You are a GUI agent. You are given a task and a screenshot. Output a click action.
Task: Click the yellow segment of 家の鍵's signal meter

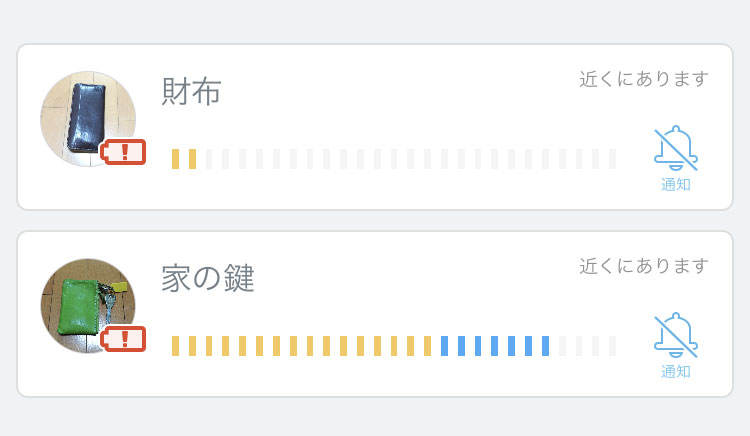301,346
